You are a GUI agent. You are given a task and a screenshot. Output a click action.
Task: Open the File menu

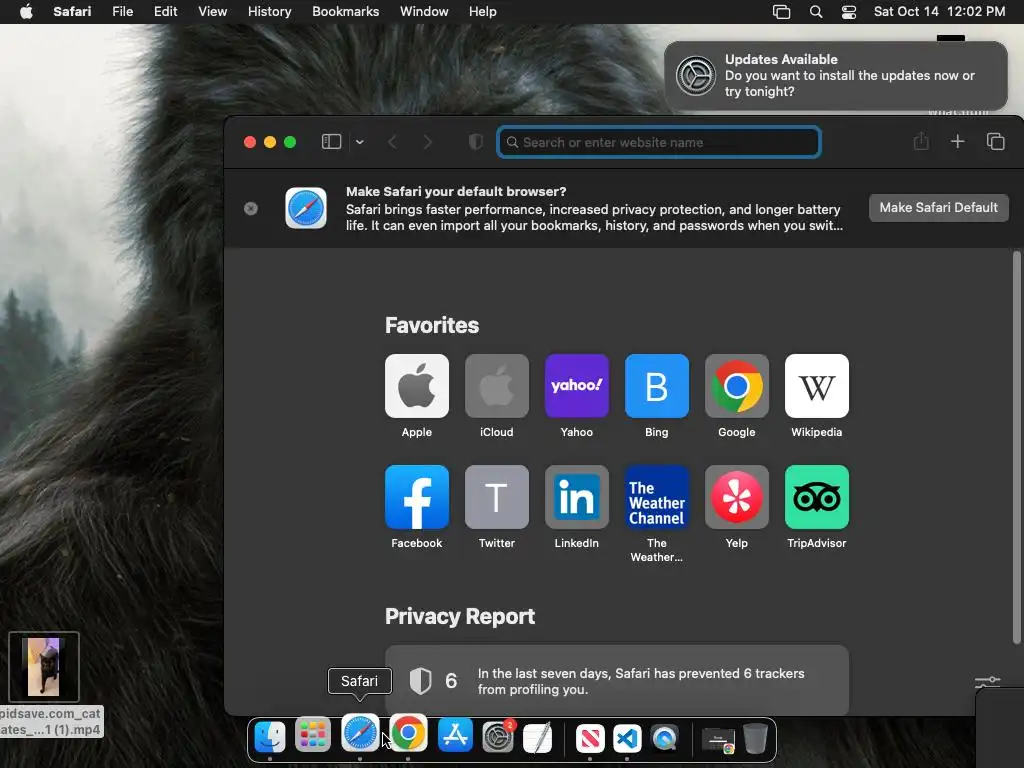point(122,12)
